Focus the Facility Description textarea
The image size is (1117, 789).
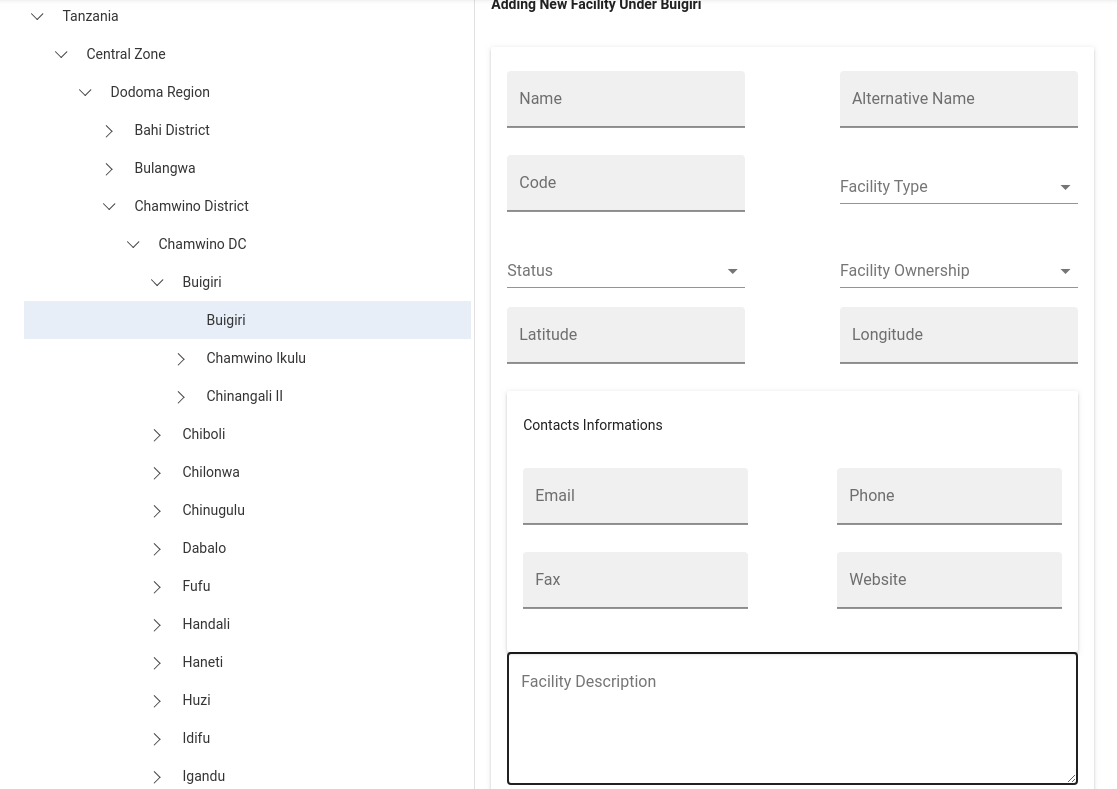tap(792, 719)
